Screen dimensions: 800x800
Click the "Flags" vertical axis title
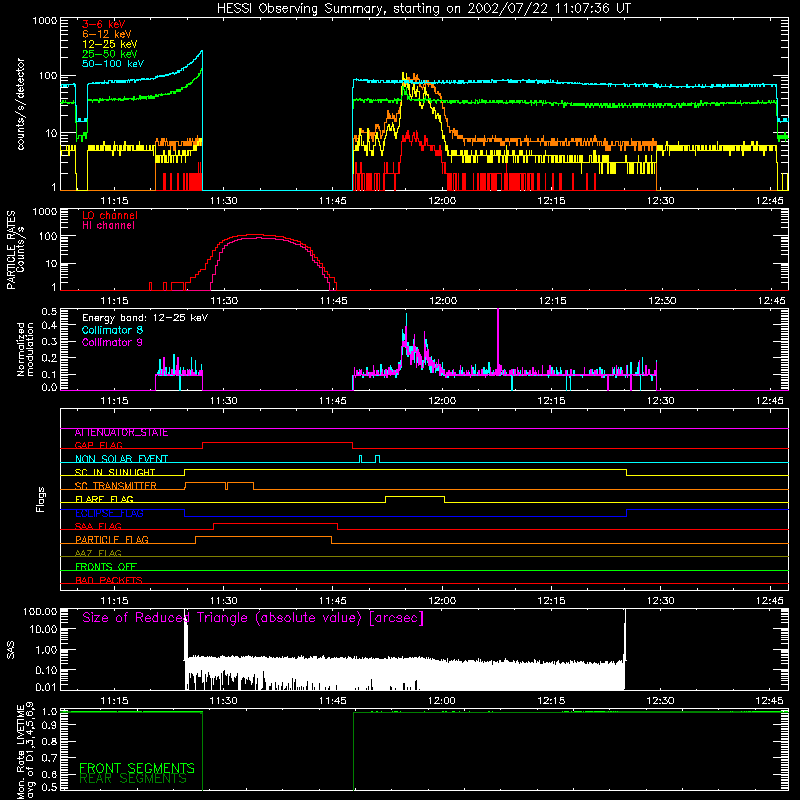click(x=41, y=499)
